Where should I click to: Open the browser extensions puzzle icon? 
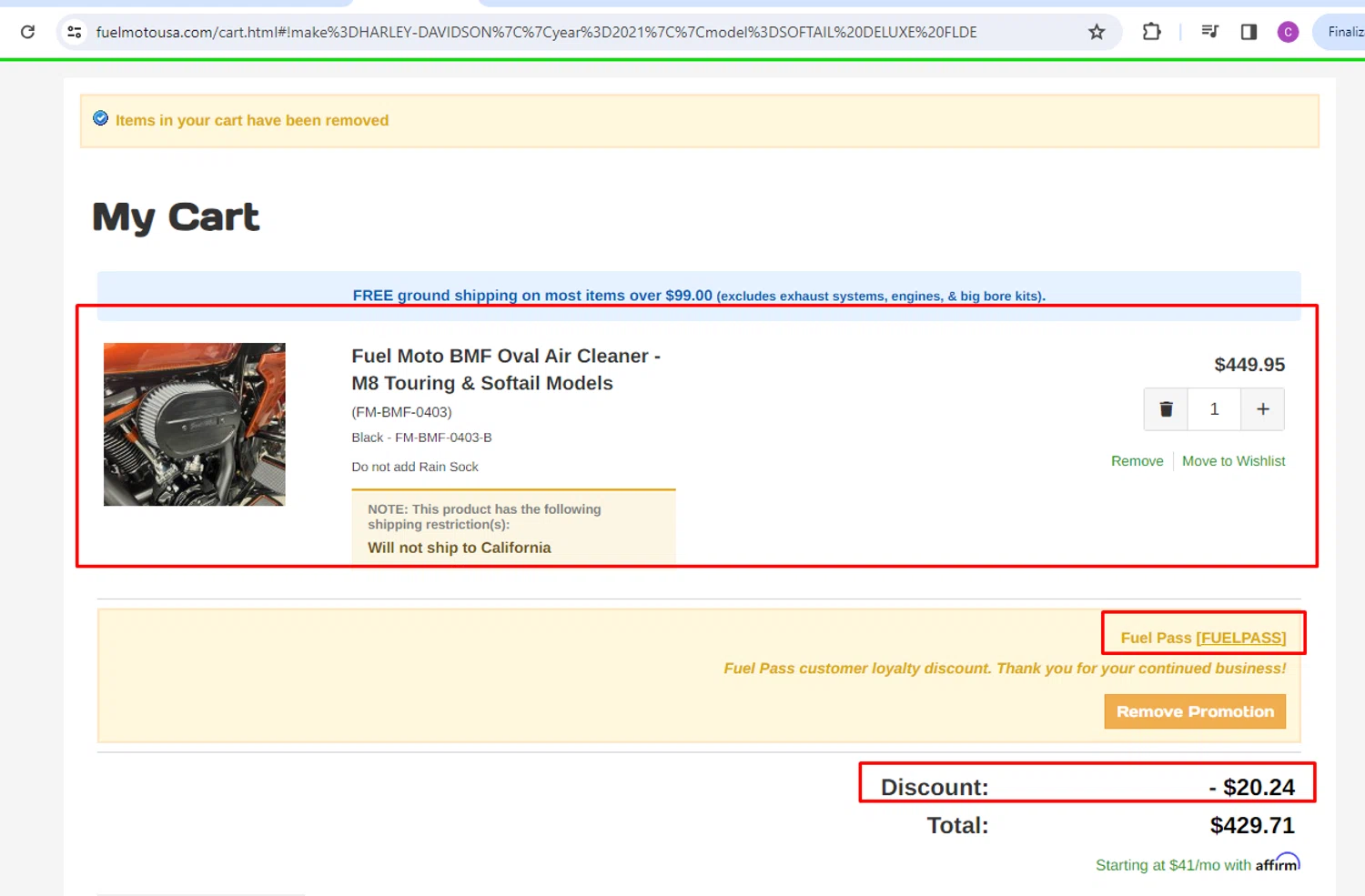1151,32
